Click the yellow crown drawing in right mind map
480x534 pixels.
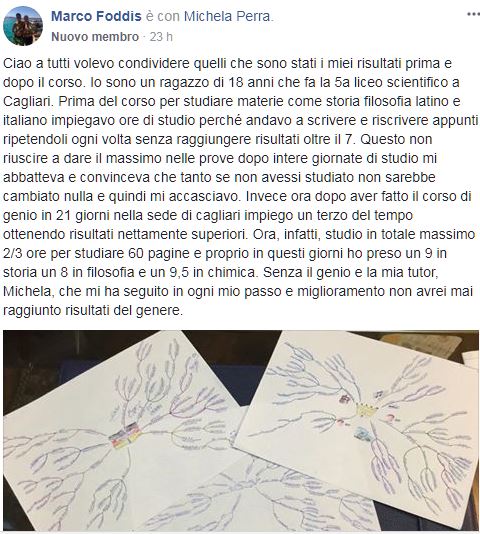pyautogui.click(x=367, y=409)
